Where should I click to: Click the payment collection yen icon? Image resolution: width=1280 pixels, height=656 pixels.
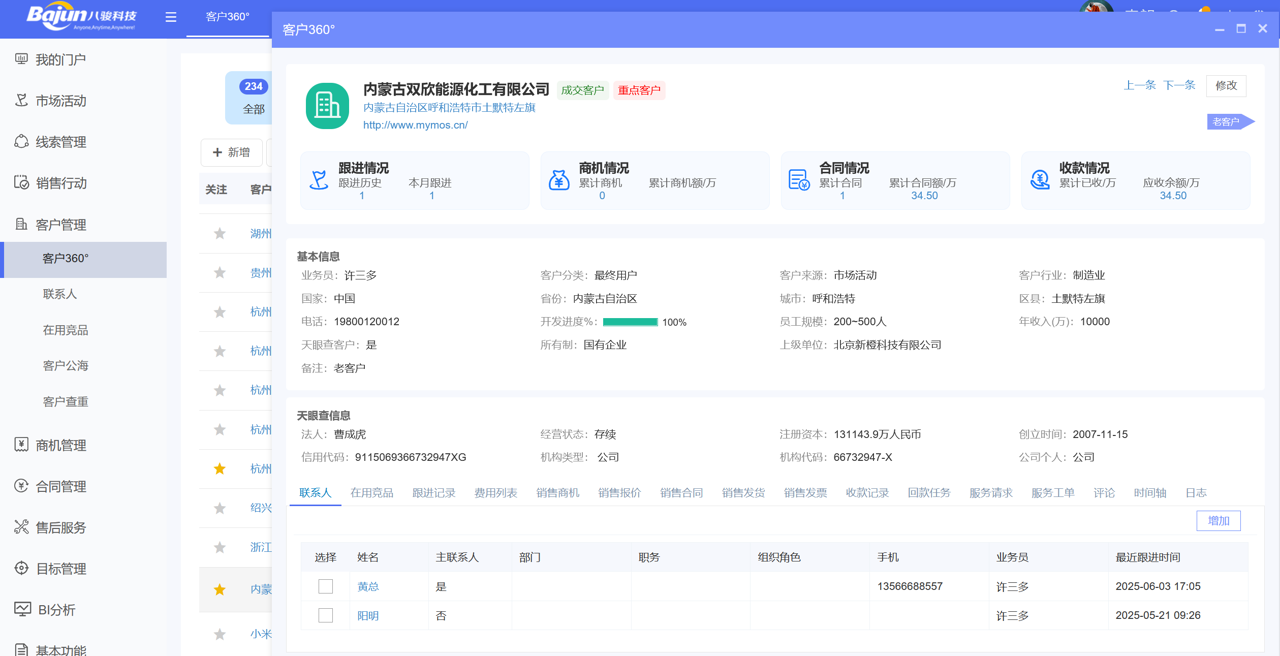(x=1040, y=180)
